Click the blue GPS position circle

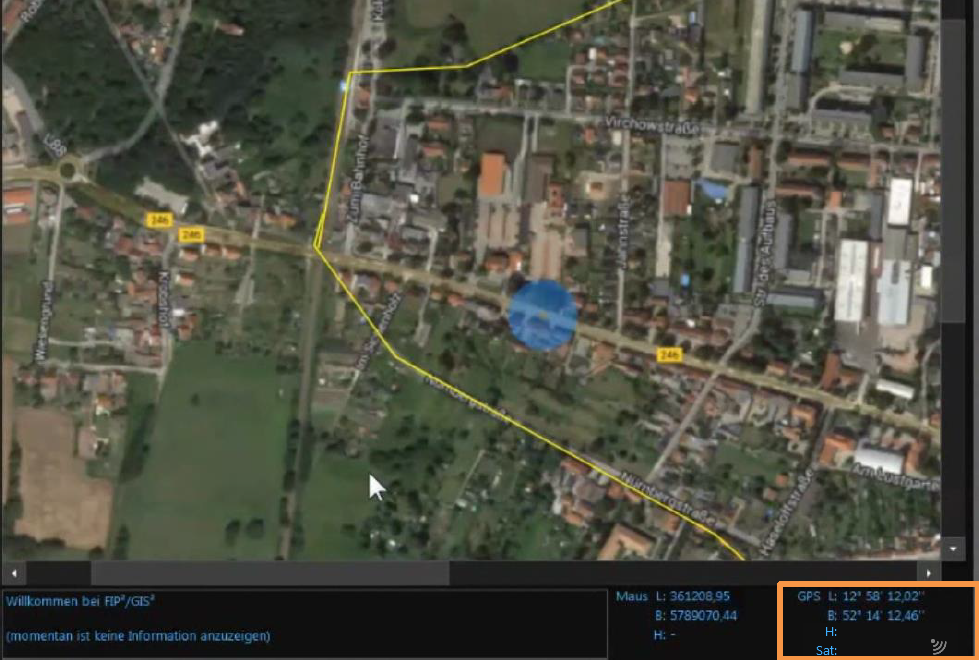542,316
